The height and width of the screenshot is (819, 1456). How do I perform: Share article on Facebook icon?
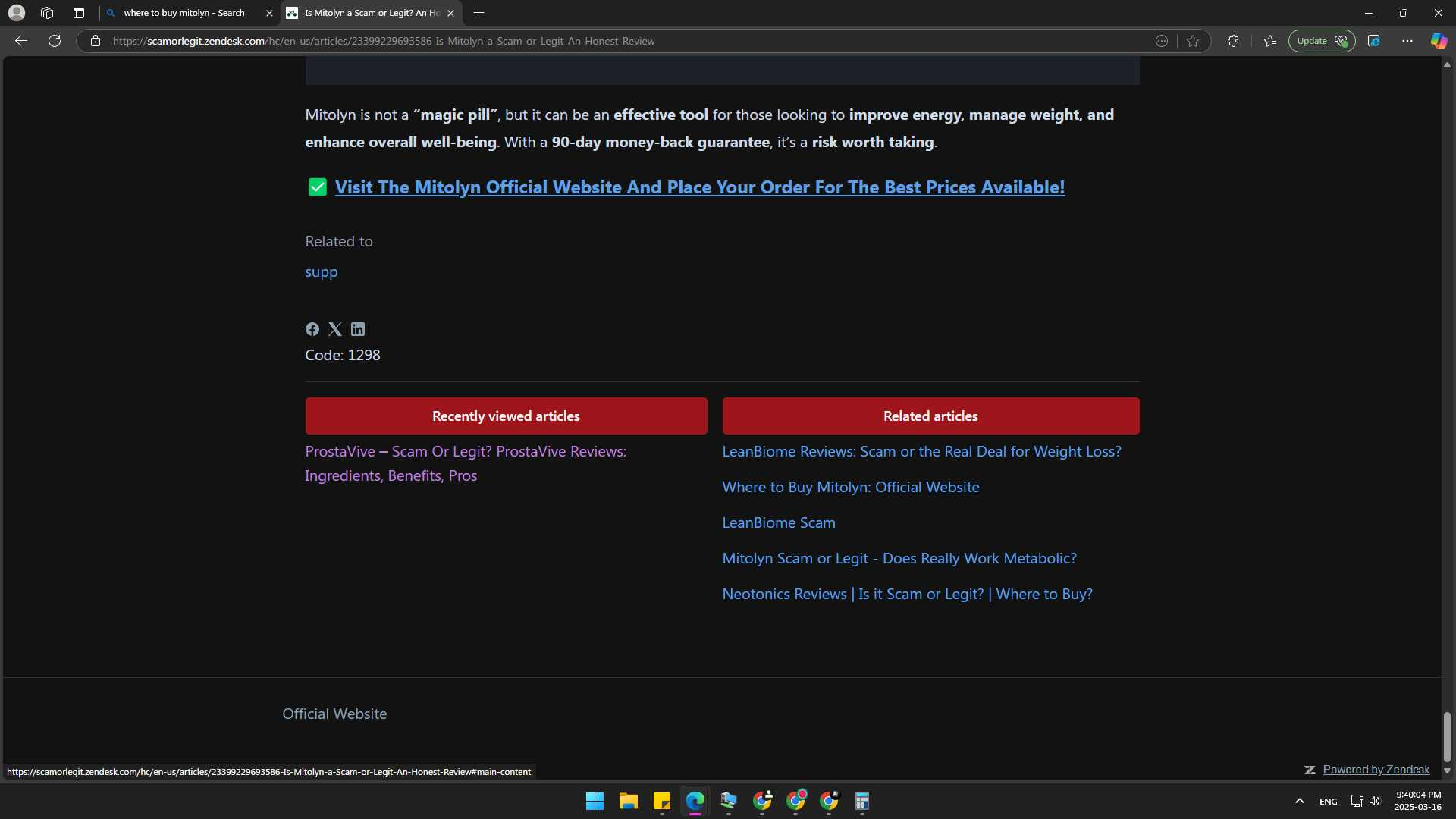pos(312,329)
